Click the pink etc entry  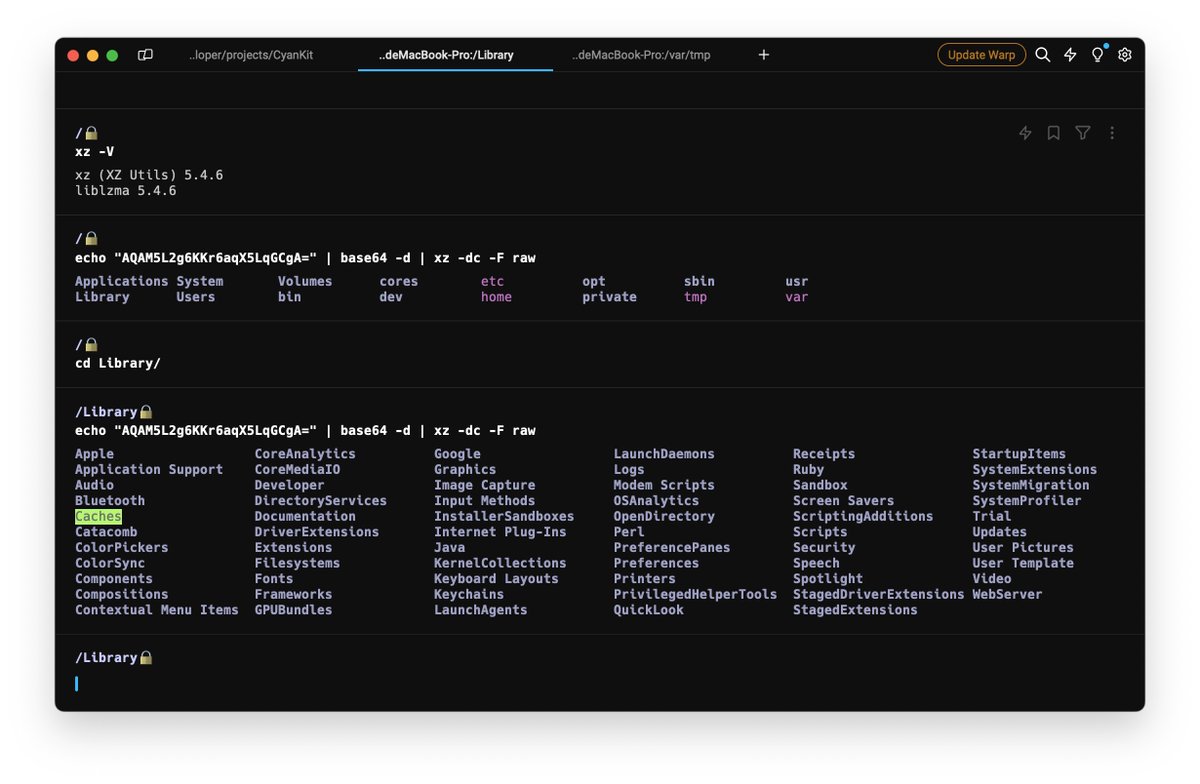pyautogui.click(x=493, y=282)
